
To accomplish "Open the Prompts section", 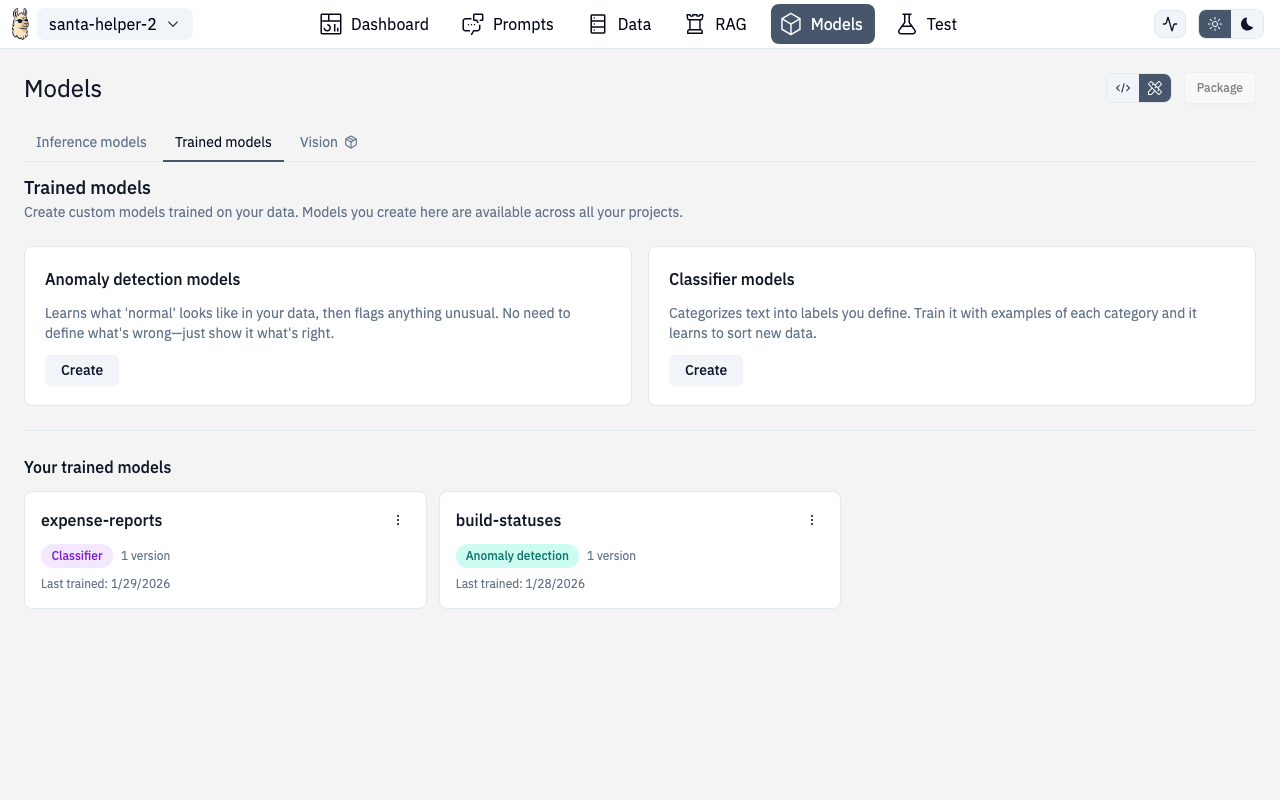I will click(507, 24).
